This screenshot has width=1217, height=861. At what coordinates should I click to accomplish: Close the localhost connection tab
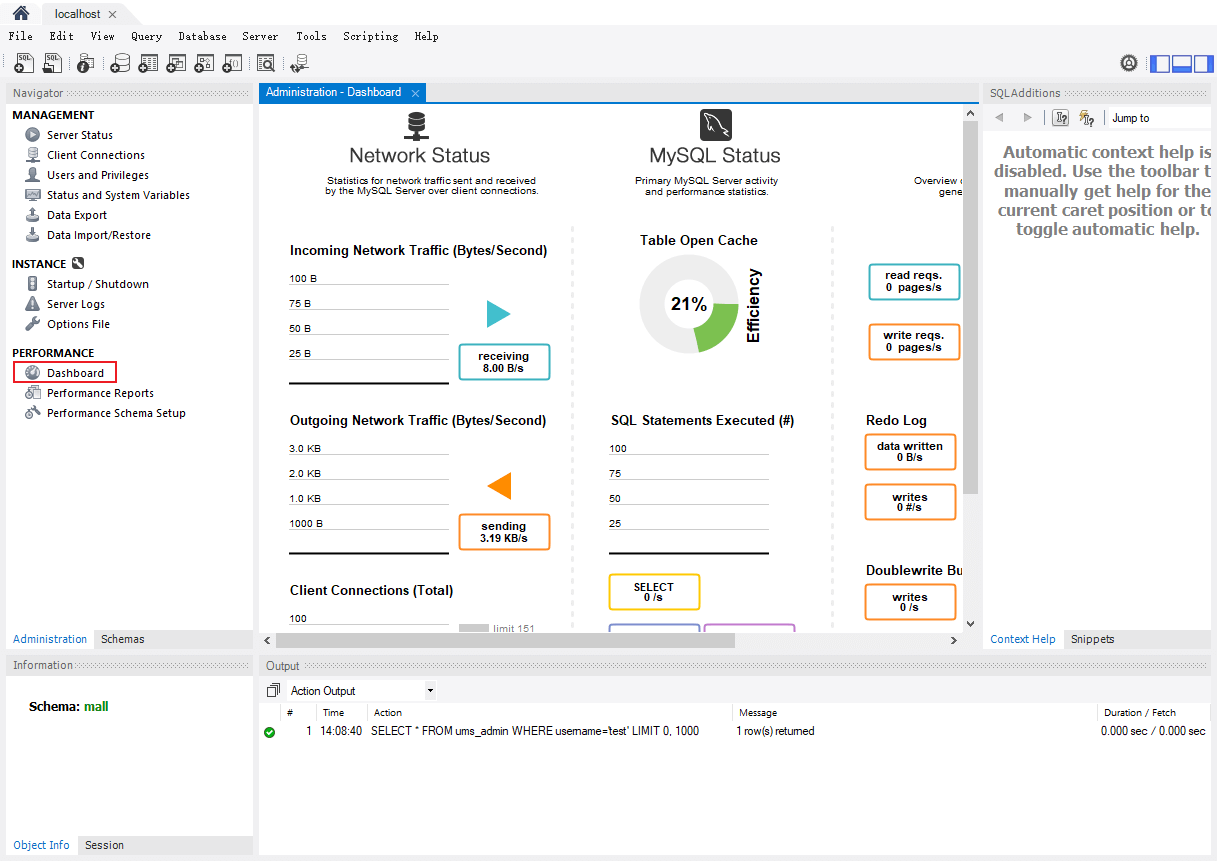112,15
